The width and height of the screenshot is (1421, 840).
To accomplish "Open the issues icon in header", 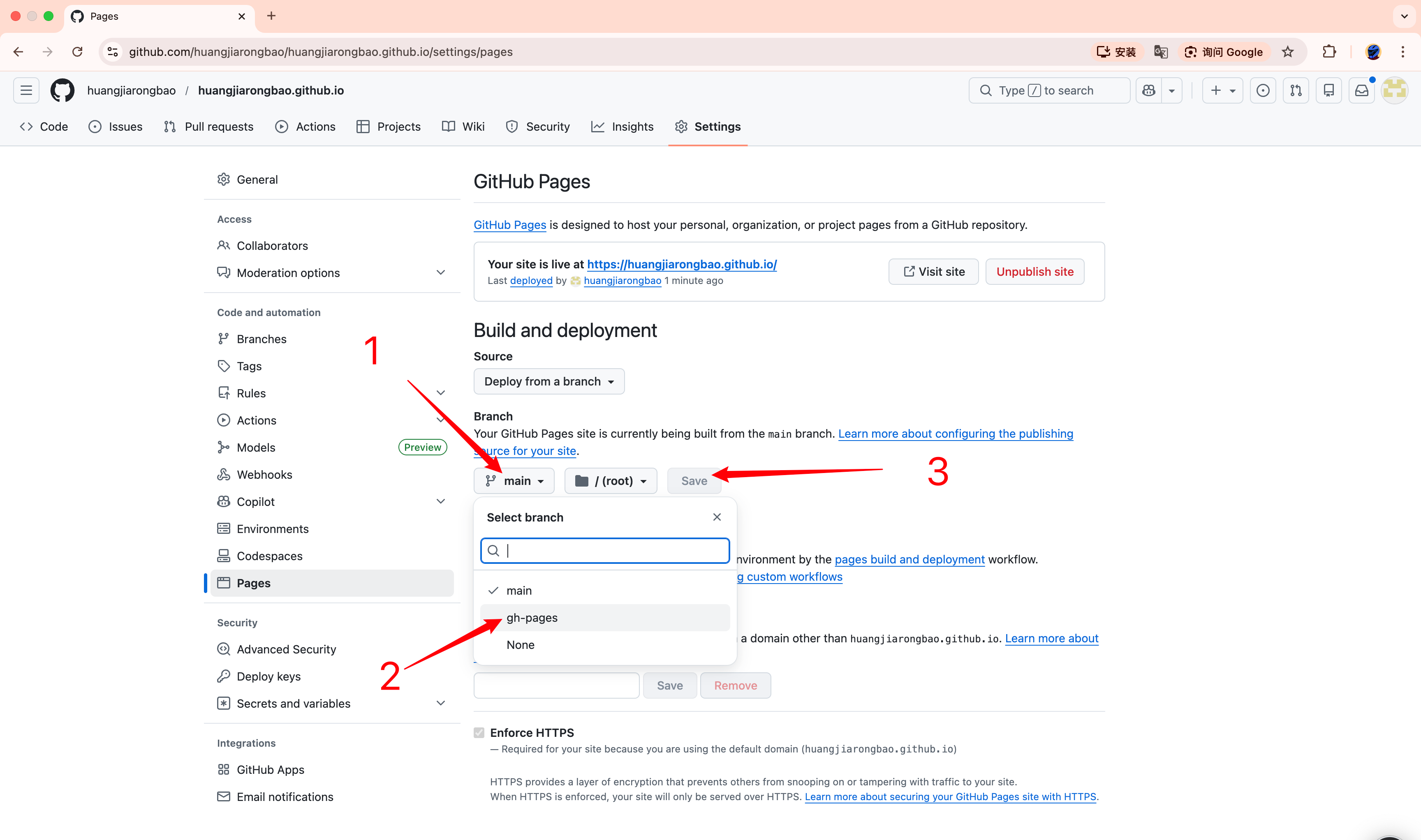I will click(x=1263, y=90).
